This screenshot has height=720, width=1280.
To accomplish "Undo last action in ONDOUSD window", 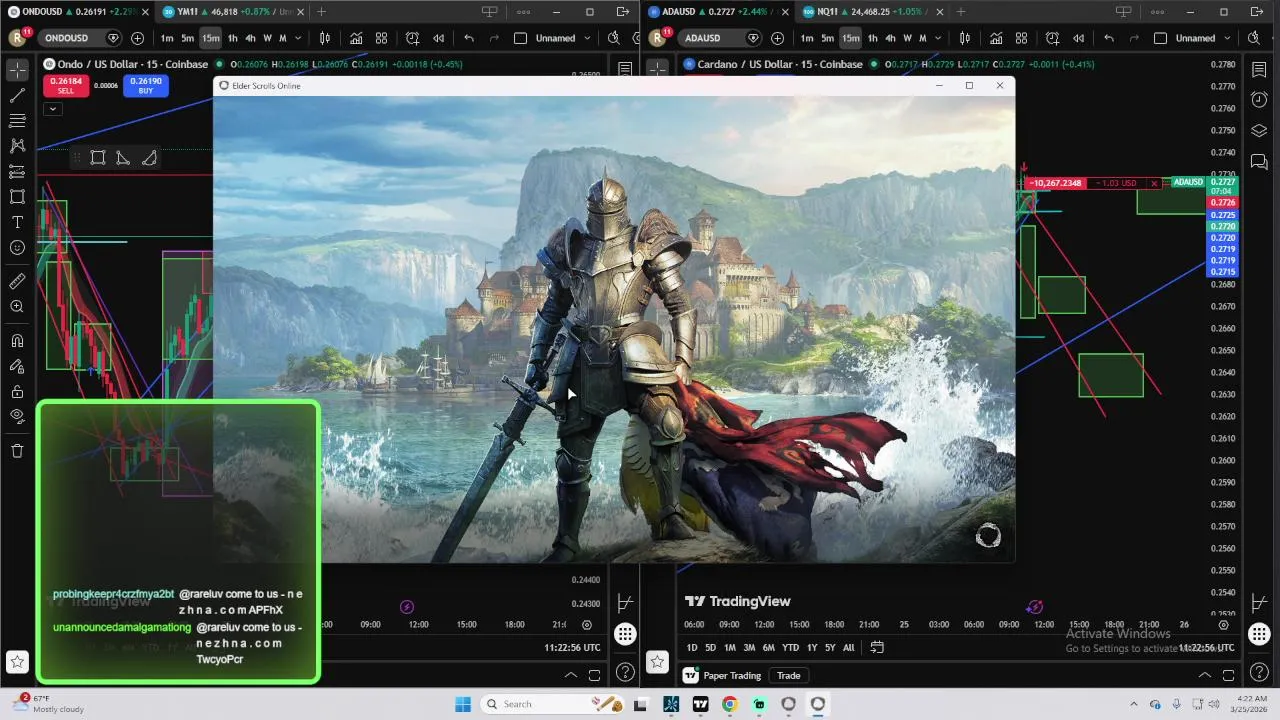I will (x=469, y=38).
